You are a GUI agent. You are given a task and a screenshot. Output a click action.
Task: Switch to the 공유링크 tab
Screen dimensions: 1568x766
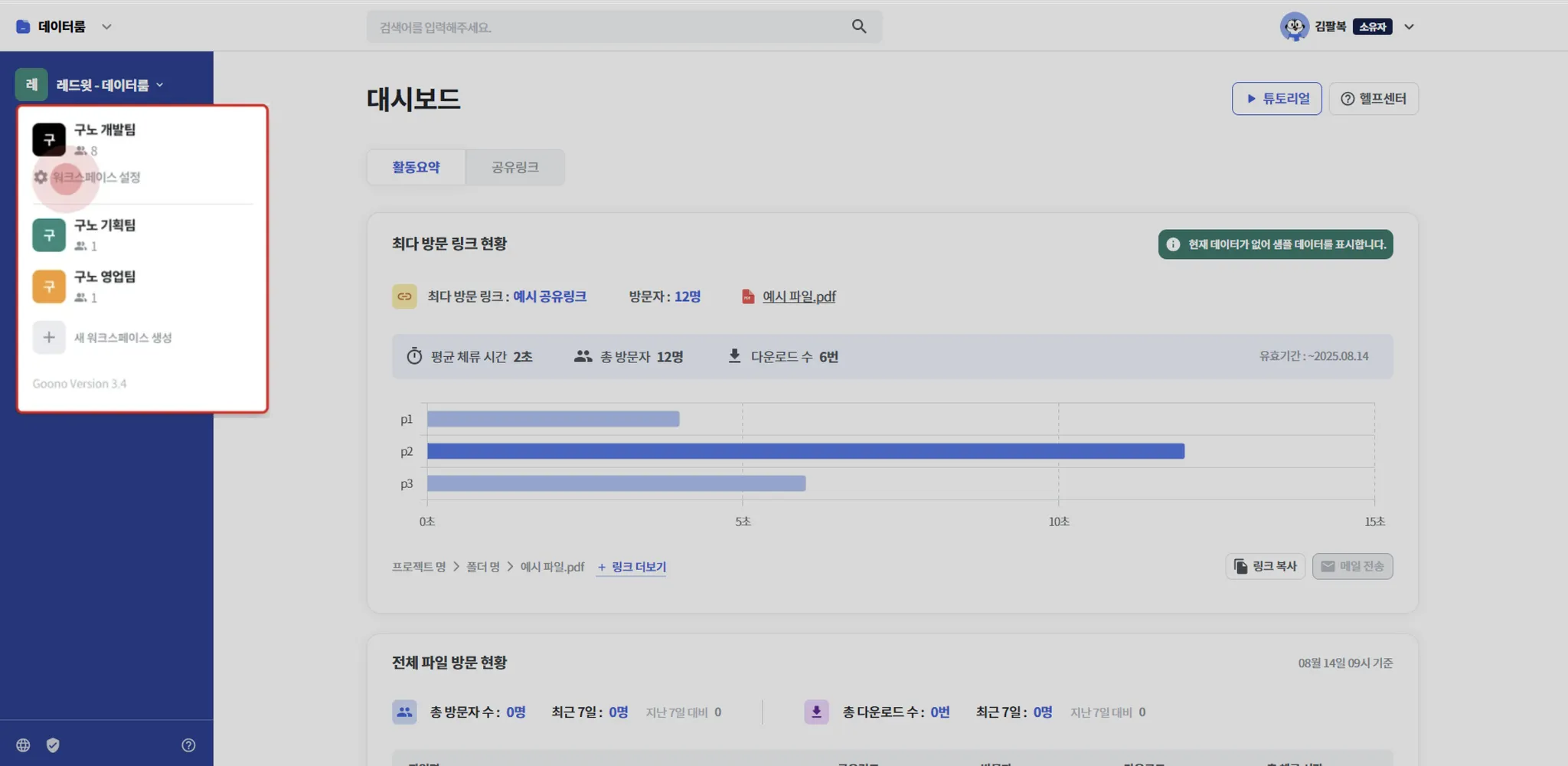tap(514, 167)
